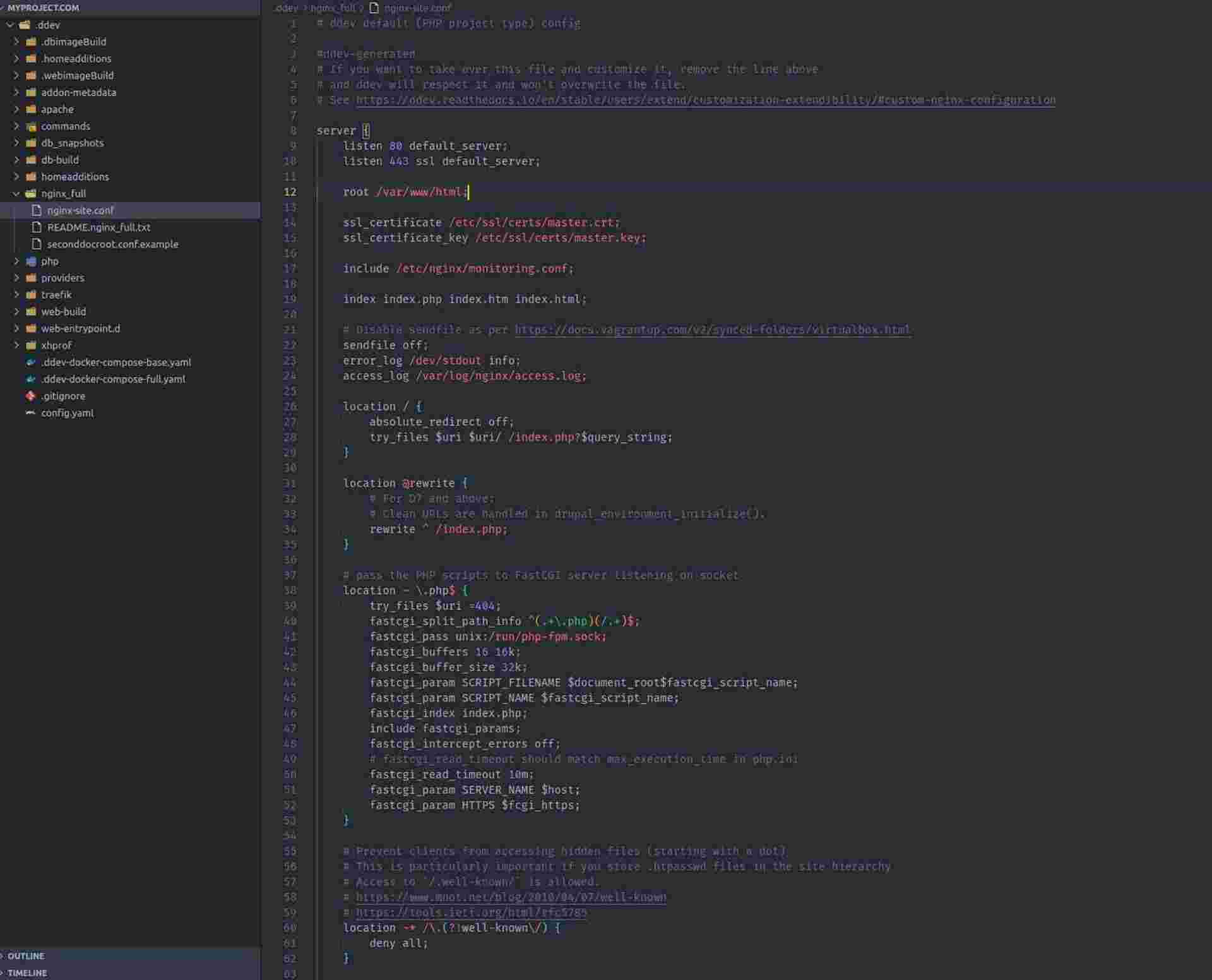Click the README.nginx_full.txt file icon
Viewport: 1212px width, 980px height.
tap(37, 227)
